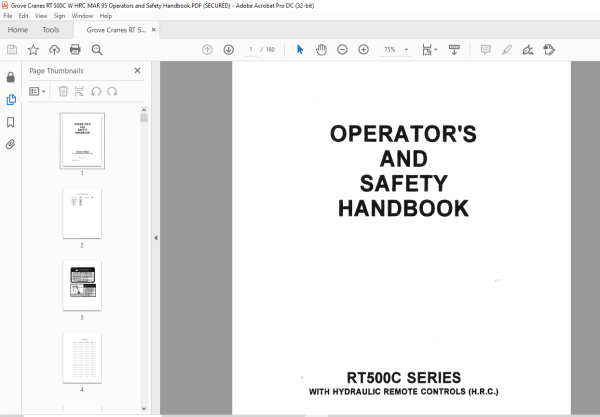
Task: Toggle the Page Thumbnails panel icon
Action: coord(11,99)
